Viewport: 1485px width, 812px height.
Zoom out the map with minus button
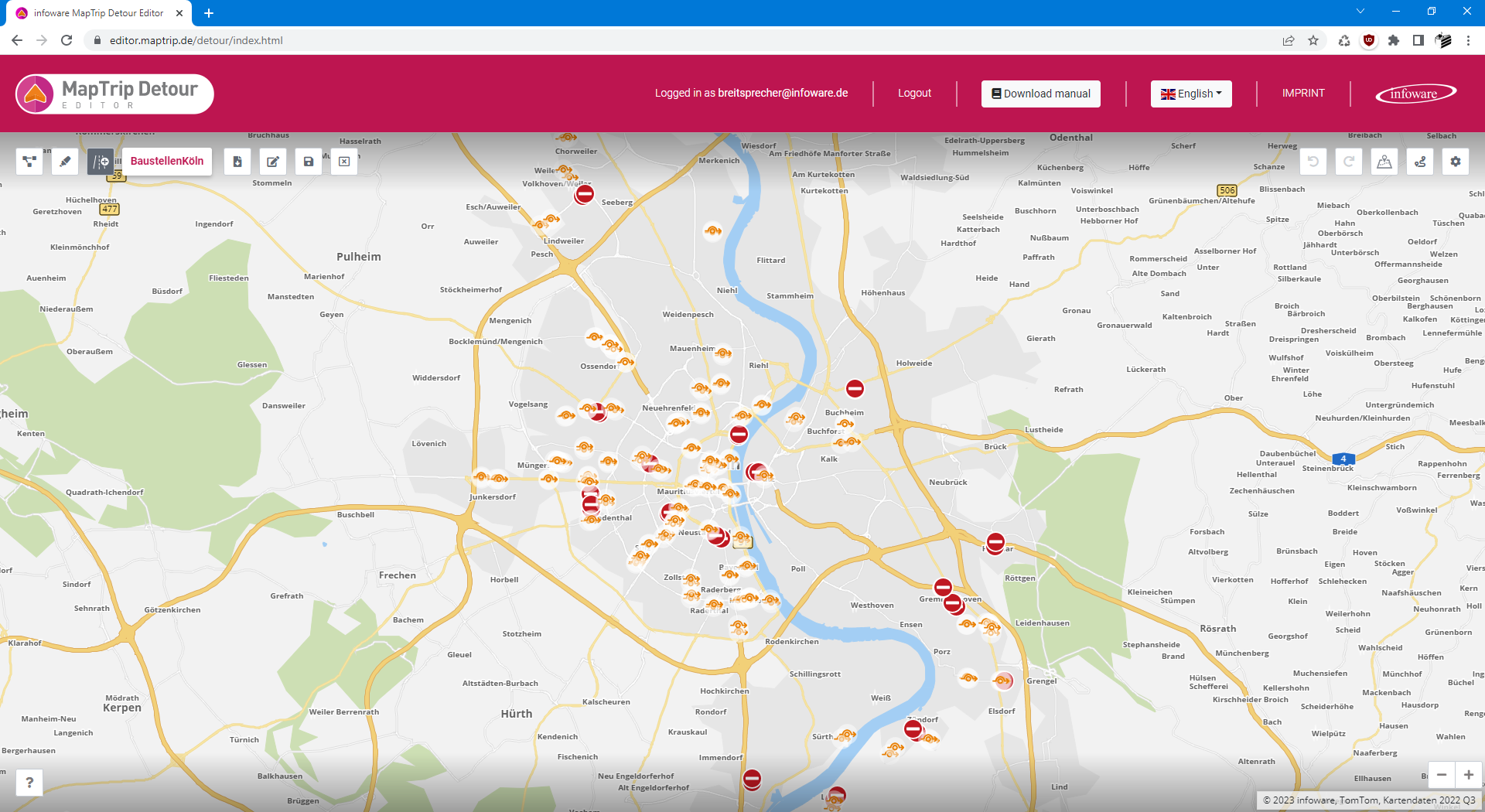click(1442, 775)
